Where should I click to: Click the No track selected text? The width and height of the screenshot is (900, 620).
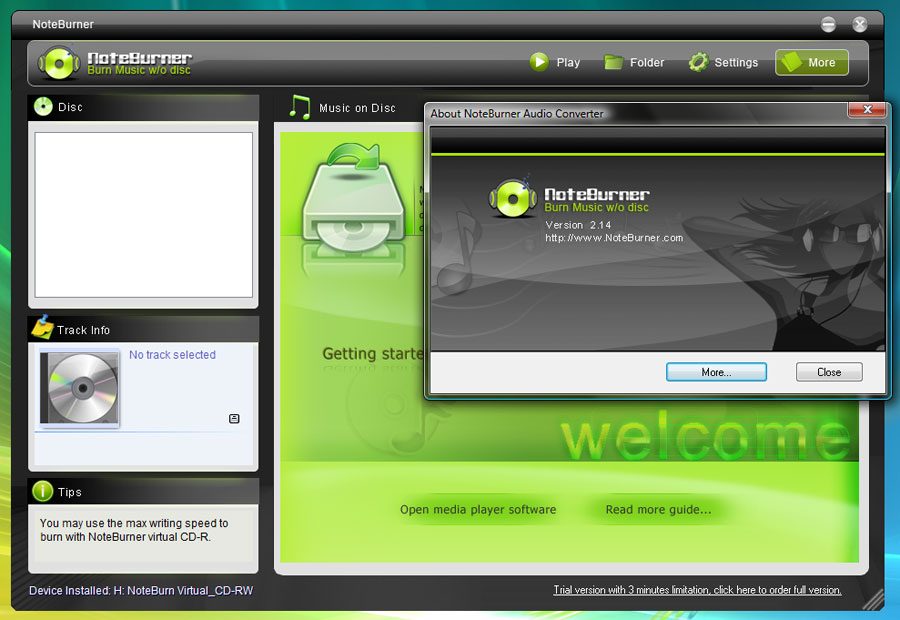coord(172,355)
